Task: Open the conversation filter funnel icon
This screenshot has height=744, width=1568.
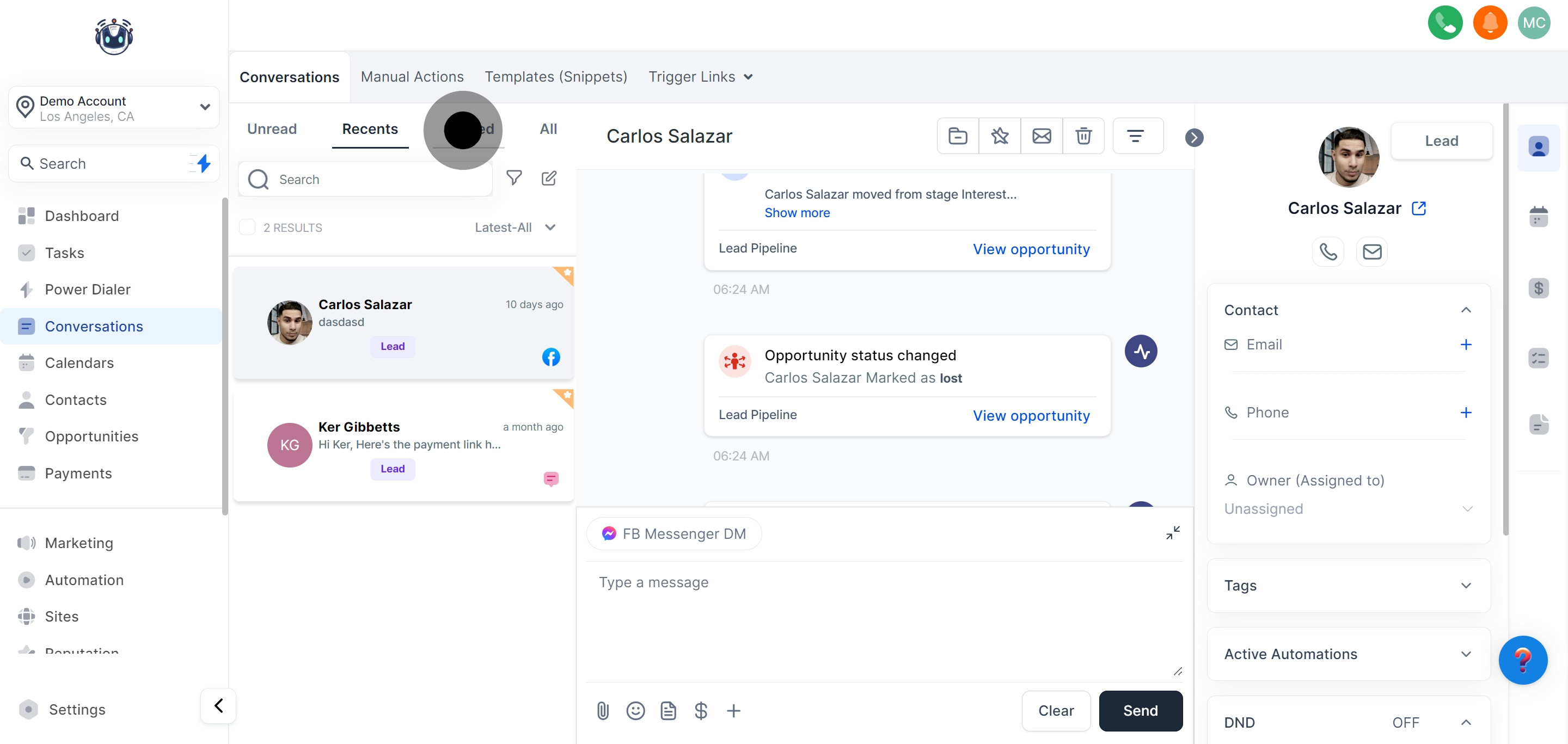Action: 514,177
